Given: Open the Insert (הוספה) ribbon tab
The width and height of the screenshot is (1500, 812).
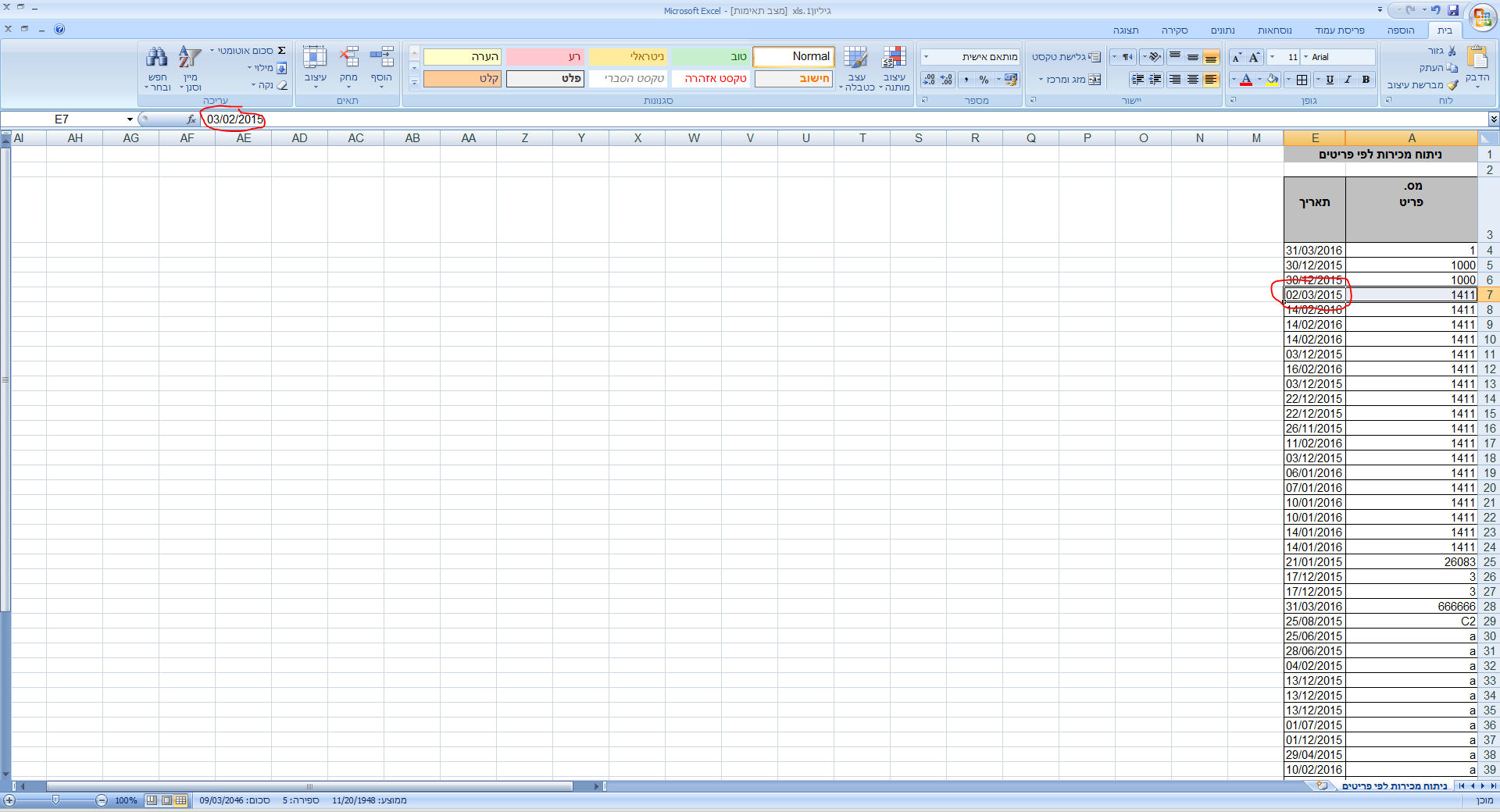Looking at the screenshot, I should click(x=1401, y=30).
